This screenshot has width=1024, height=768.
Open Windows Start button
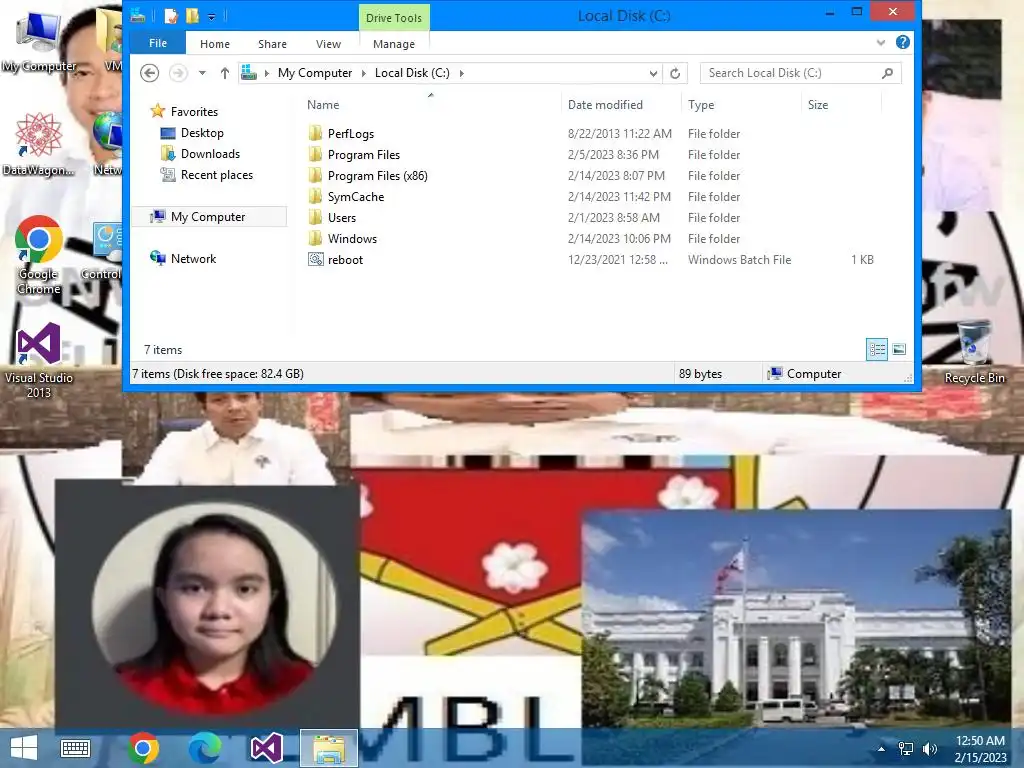[x=24, y=748]
